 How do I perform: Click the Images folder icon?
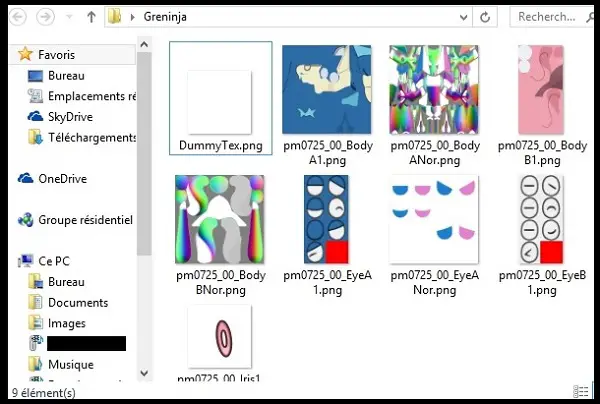pyautogui.click(x=36, y=323)
